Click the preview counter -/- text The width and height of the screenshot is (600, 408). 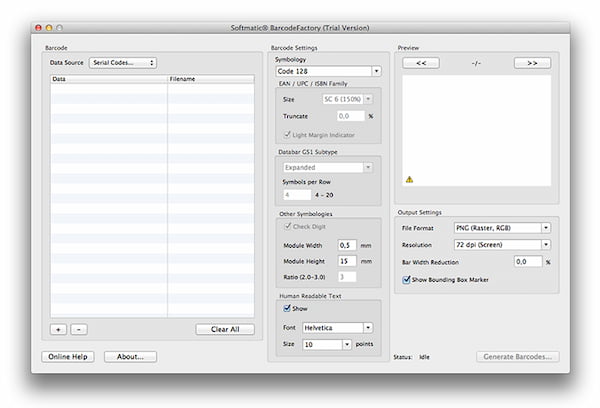[476, 63]
